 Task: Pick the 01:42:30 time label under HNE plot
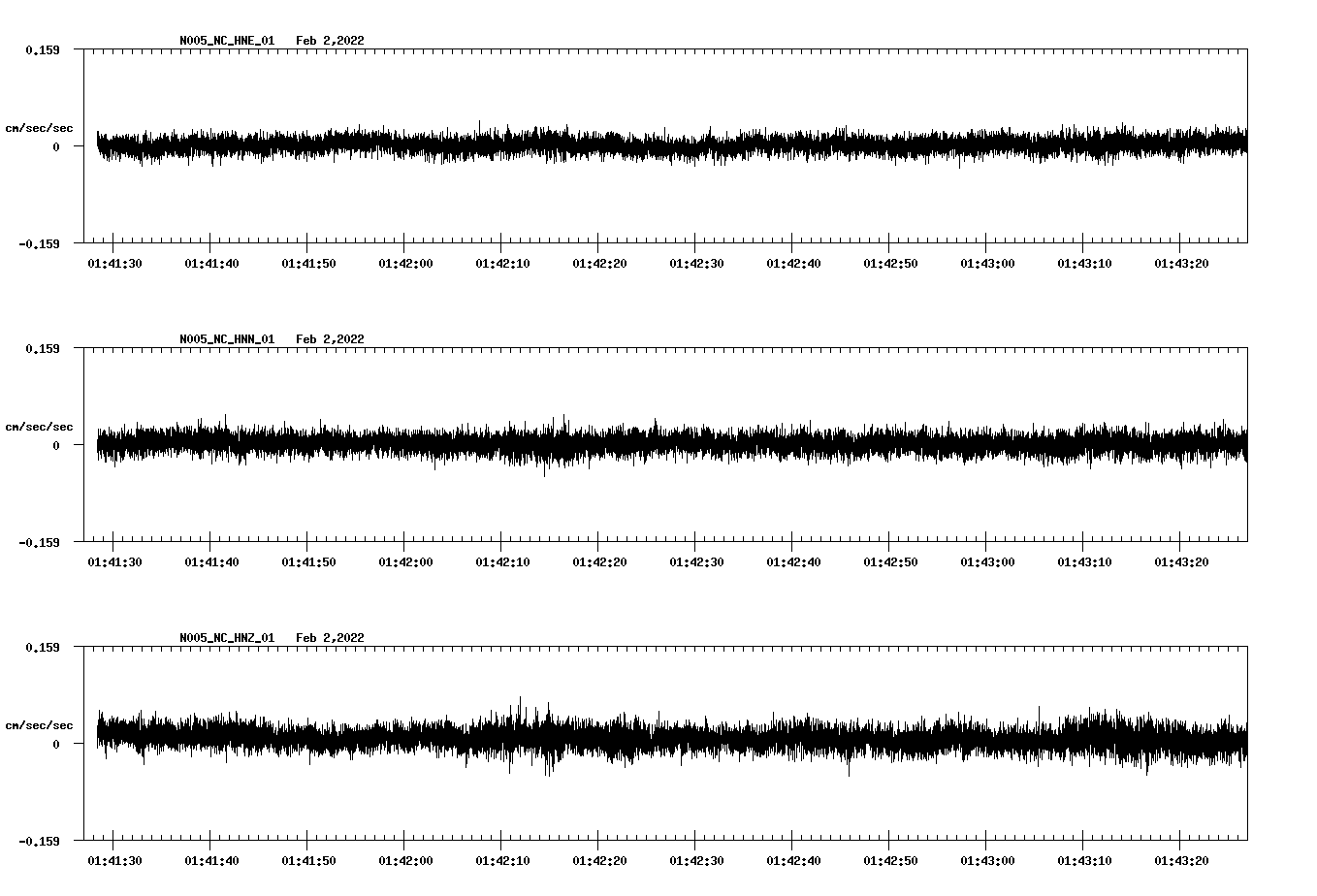click(x=696, y=264)
